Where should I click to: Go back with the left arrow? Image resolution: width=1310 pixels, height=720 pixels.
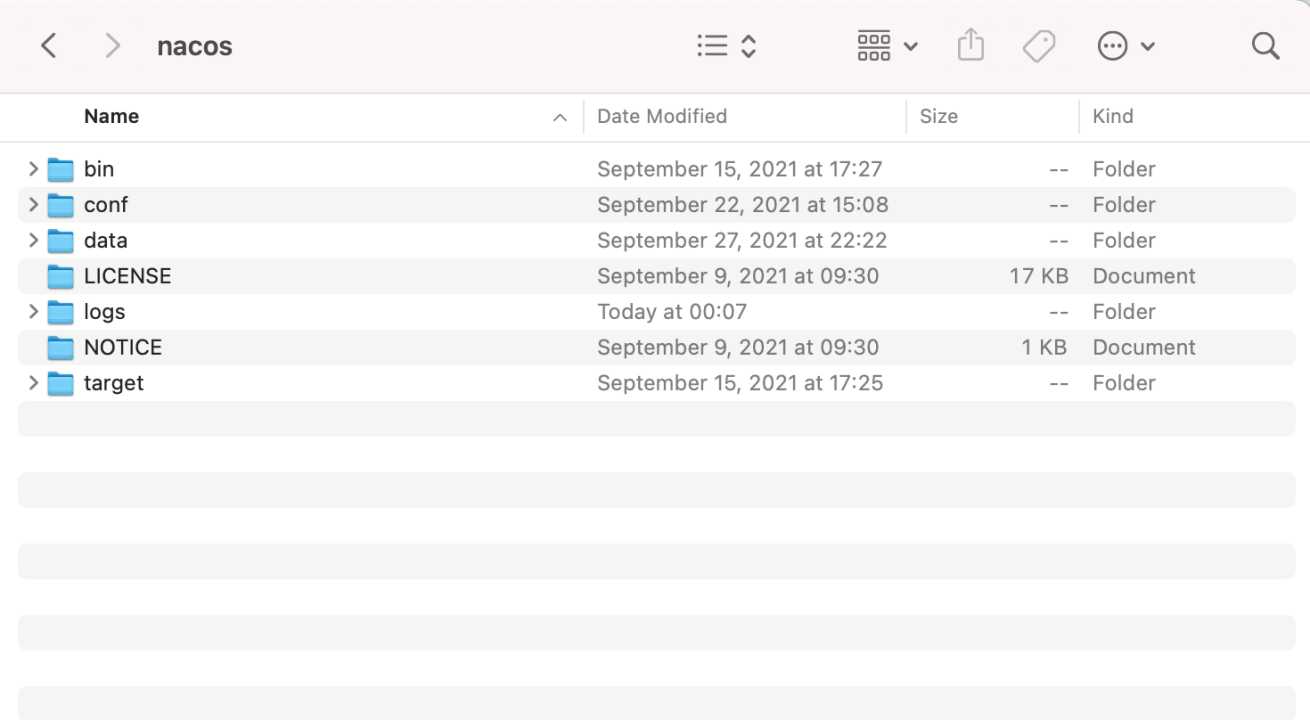(48, 46)
